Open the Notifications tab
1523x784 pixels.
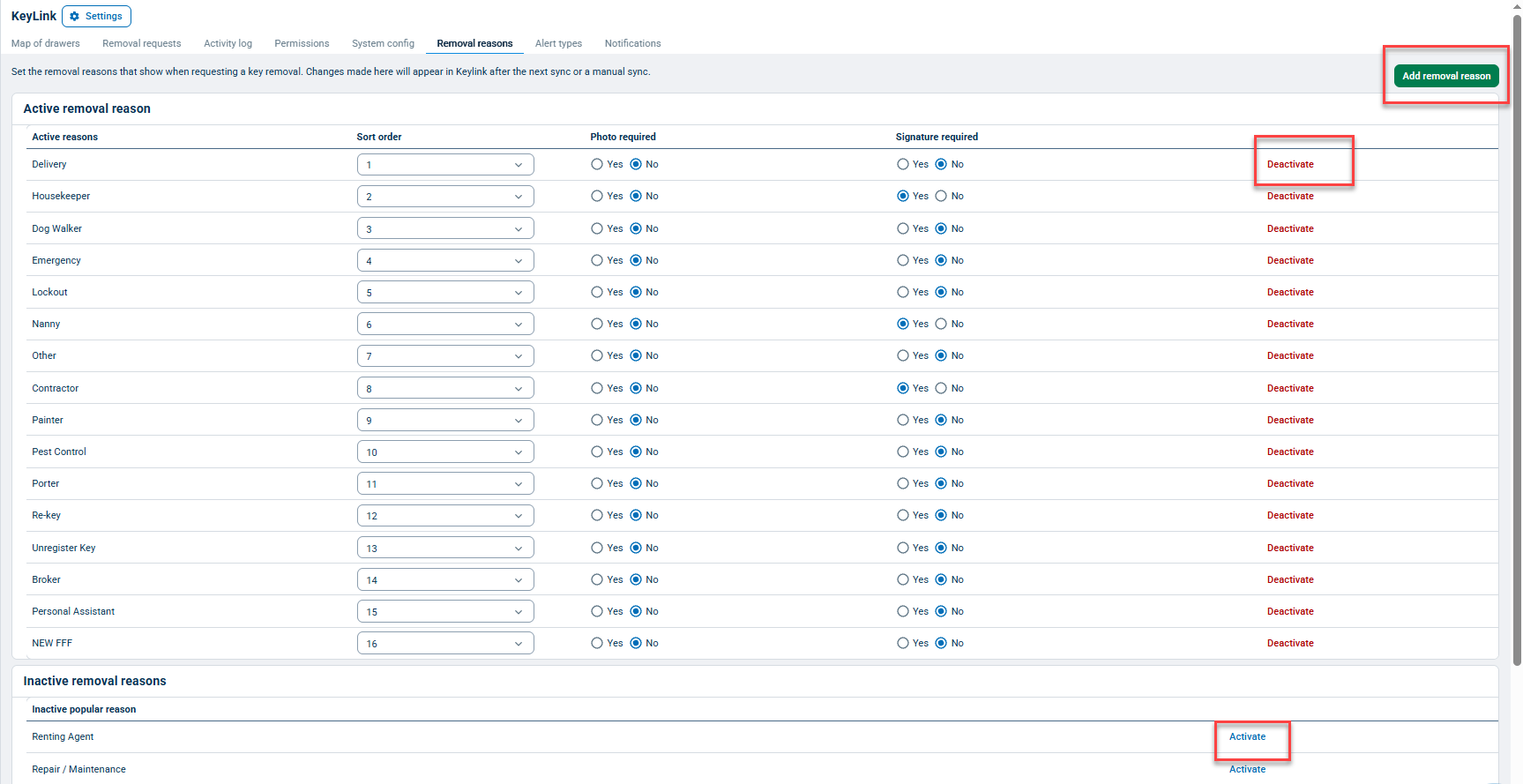[633, 43]
